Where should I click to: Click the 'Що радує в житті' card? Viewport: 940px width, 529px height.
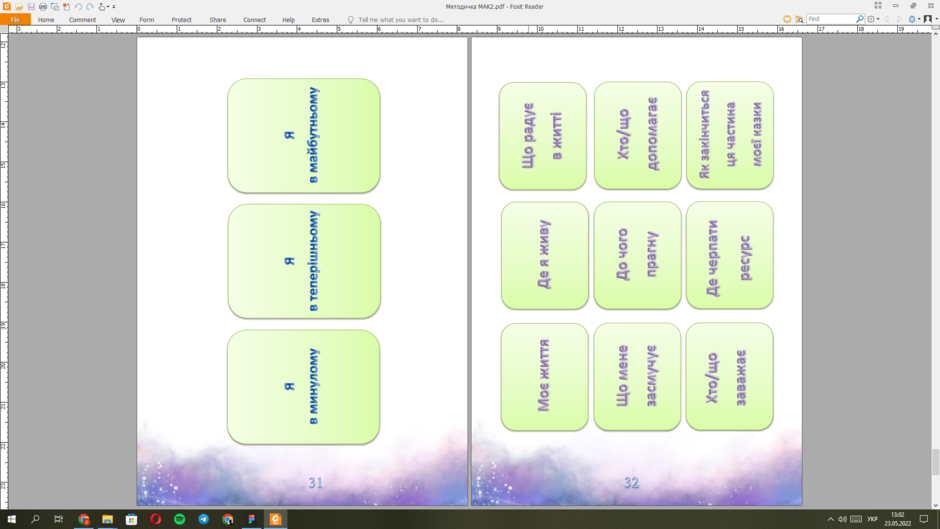coord(543,136)
